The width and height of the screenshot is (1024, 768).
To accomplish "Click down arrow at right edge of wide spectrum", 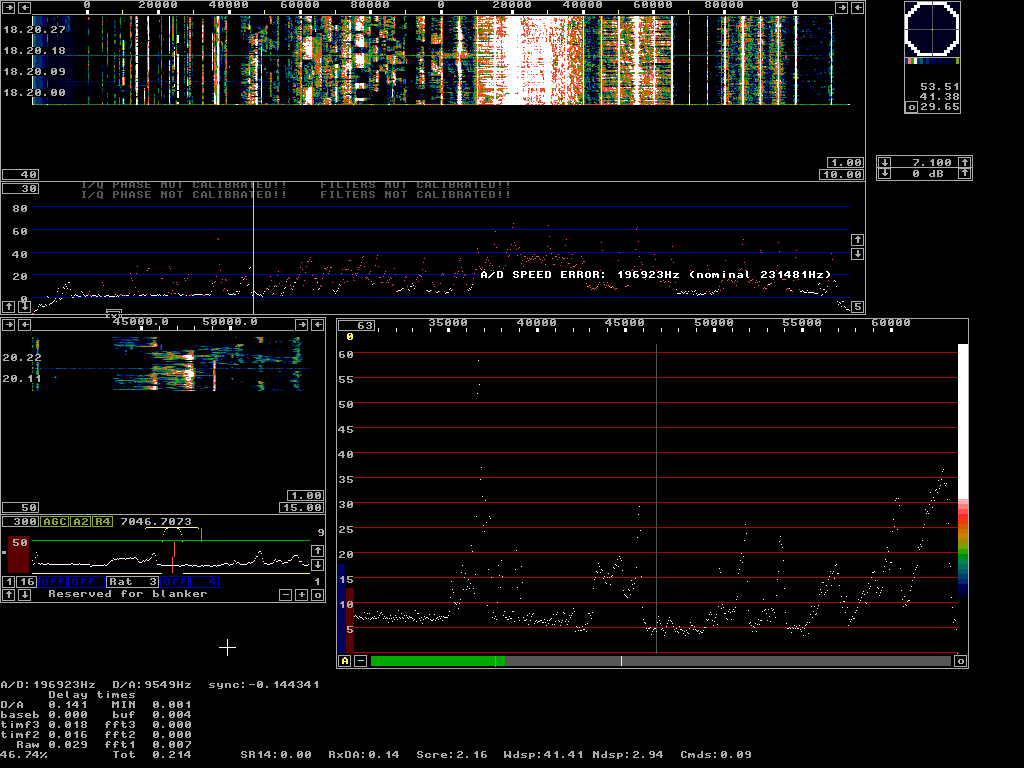I will tap(857, 253).
